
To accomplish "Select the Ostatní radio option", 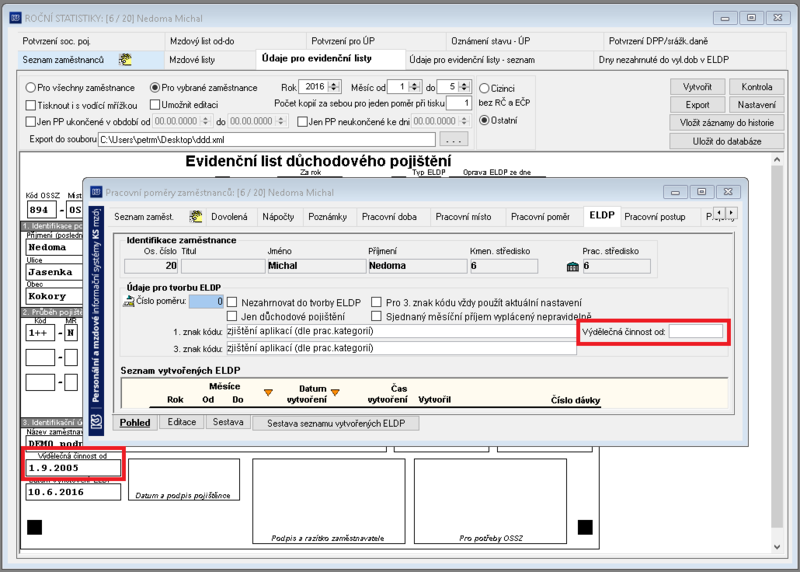I will click(484, 120).
